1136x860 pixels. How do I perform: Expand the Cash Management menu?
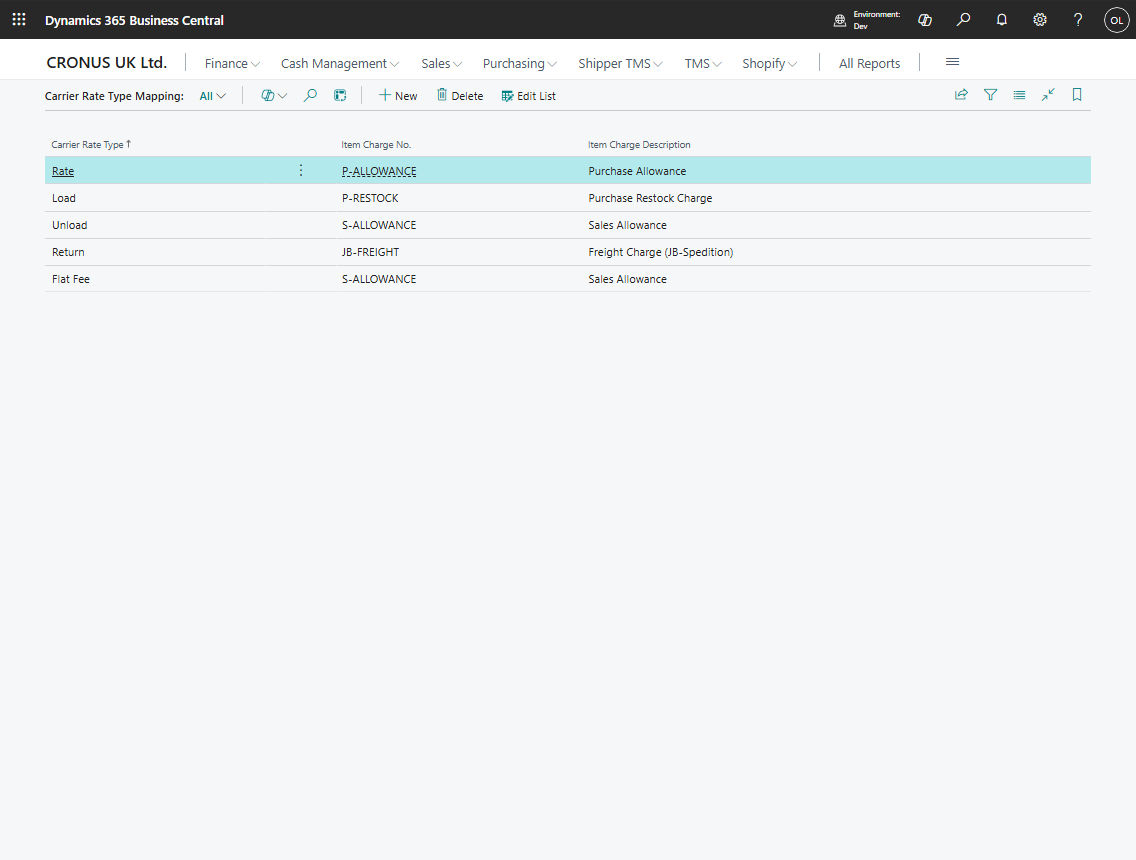340,64
